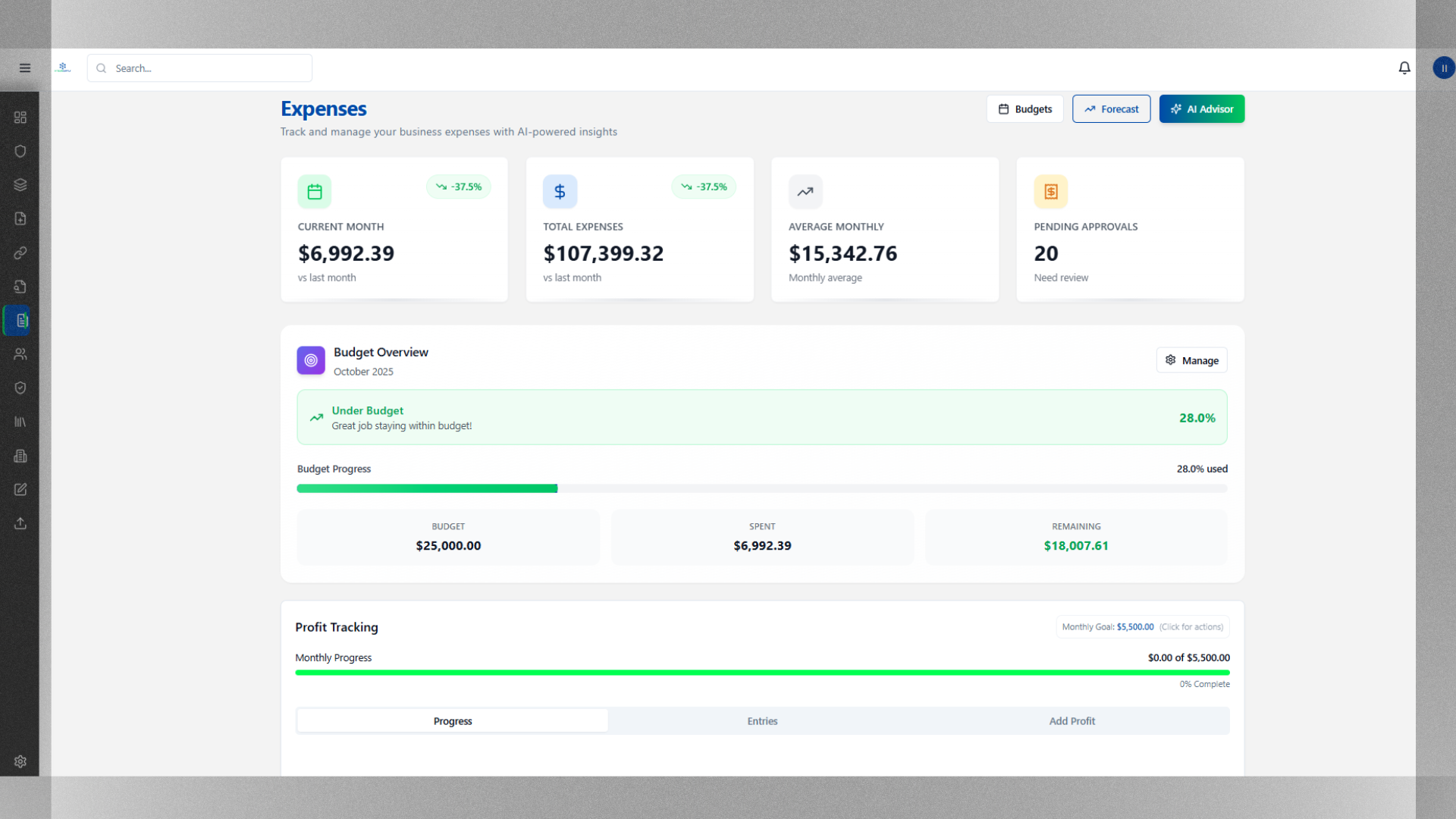Open the highlighted Expenses icon in sidebar
This screenshot has height=819, width=1456.
point(20,320)
